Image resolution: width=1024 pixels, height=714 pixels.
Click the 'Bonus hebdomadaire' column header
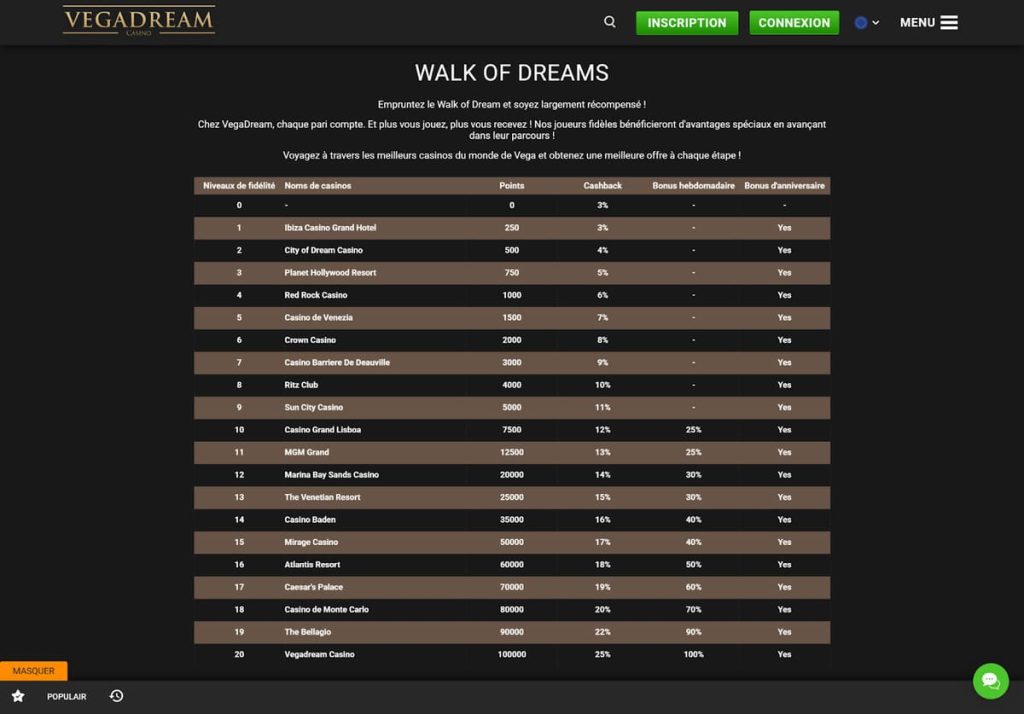(694, 186)
